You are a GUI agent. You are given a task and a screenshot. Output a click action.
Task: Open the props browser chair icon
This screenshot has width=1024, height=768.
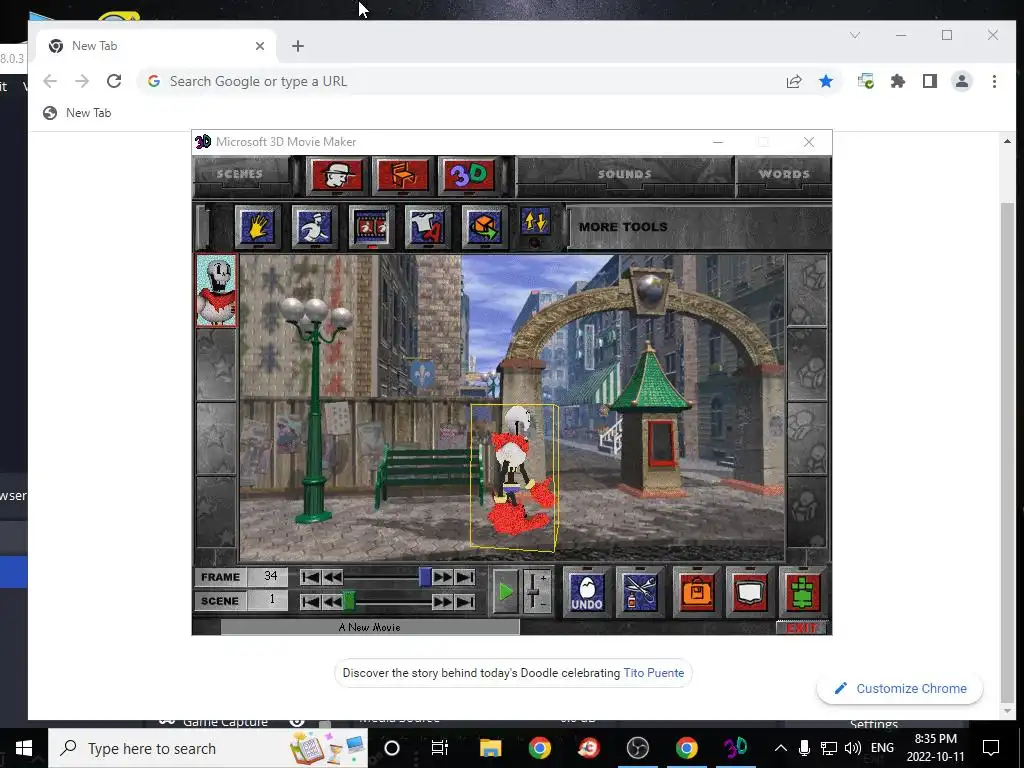tap(403, 175)
